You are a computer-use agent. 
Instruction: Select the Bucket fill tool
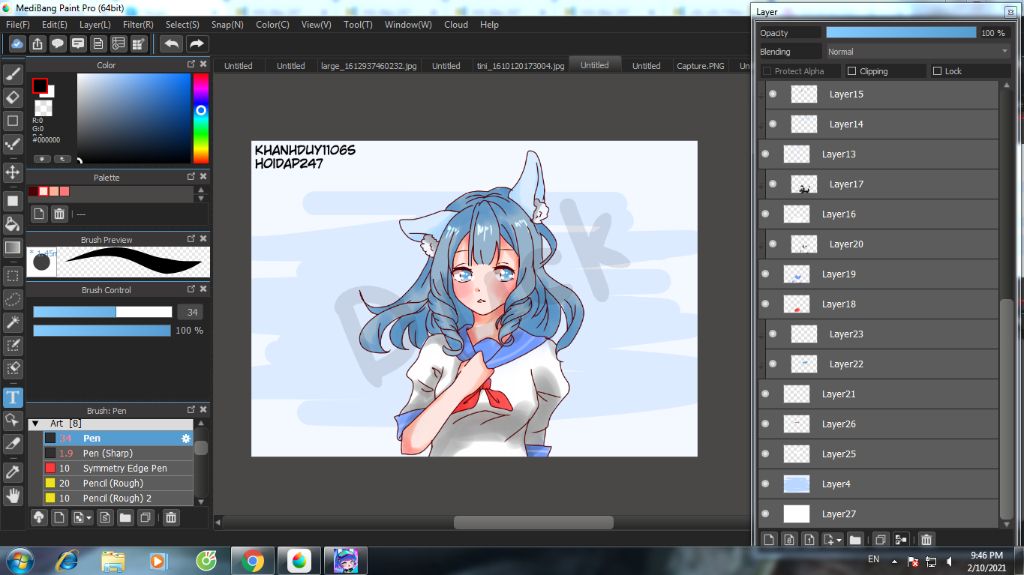pos(12,224)
